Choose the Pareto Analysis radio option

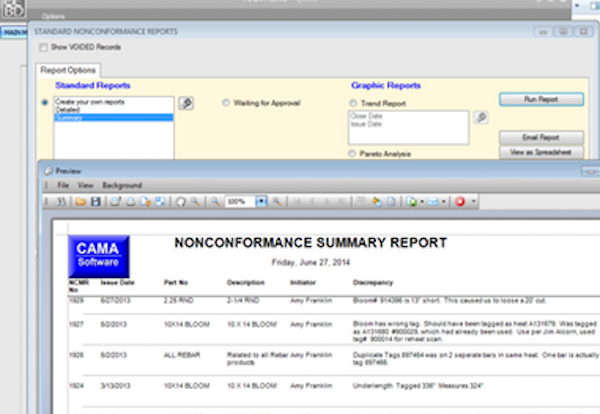pyautogui.click(x=354, y=154)
